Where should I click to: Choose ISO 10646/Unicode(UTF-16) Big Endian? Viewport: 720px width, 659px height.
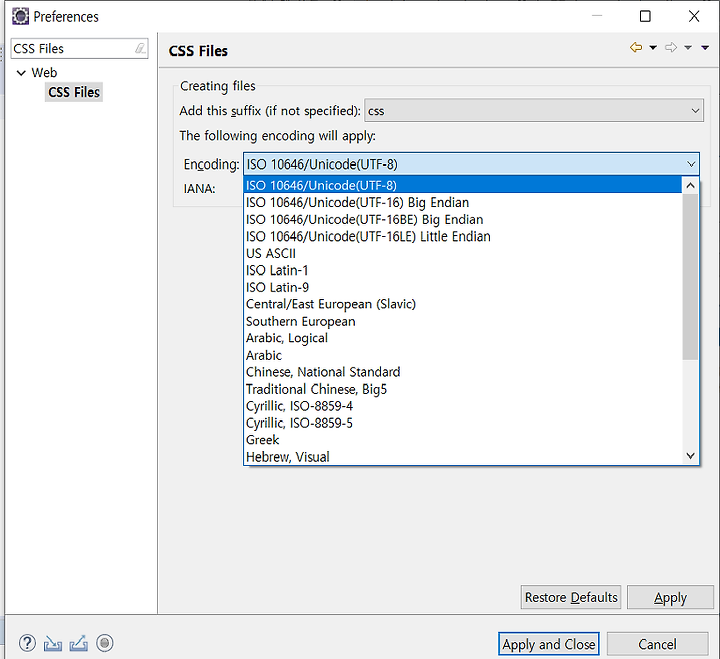(x=462, y=203)
